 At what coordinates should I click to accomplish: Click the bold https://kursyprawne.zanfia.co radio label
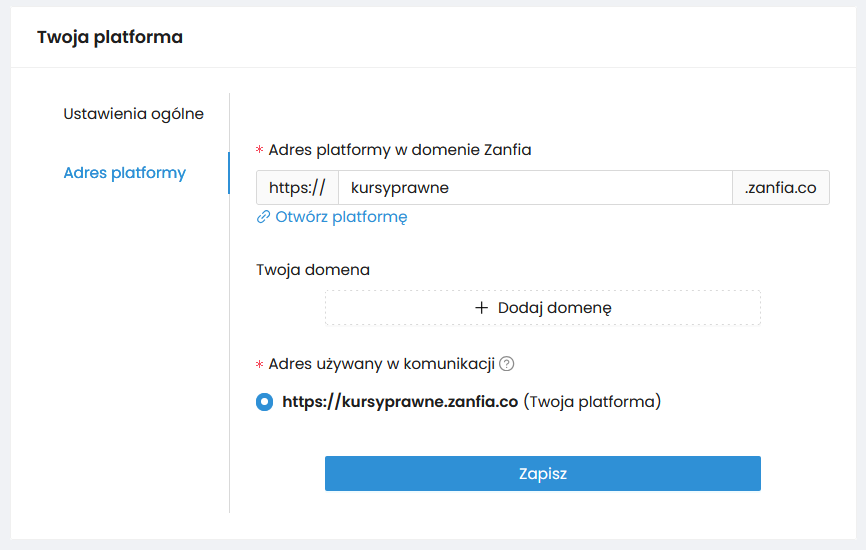tap(400, 402)
